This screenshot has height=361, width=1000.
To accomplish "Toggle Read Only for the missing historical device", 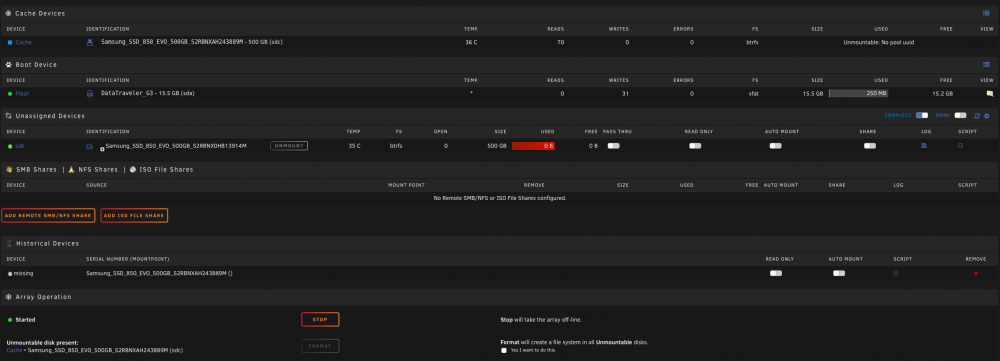I will tap(776, 273).
